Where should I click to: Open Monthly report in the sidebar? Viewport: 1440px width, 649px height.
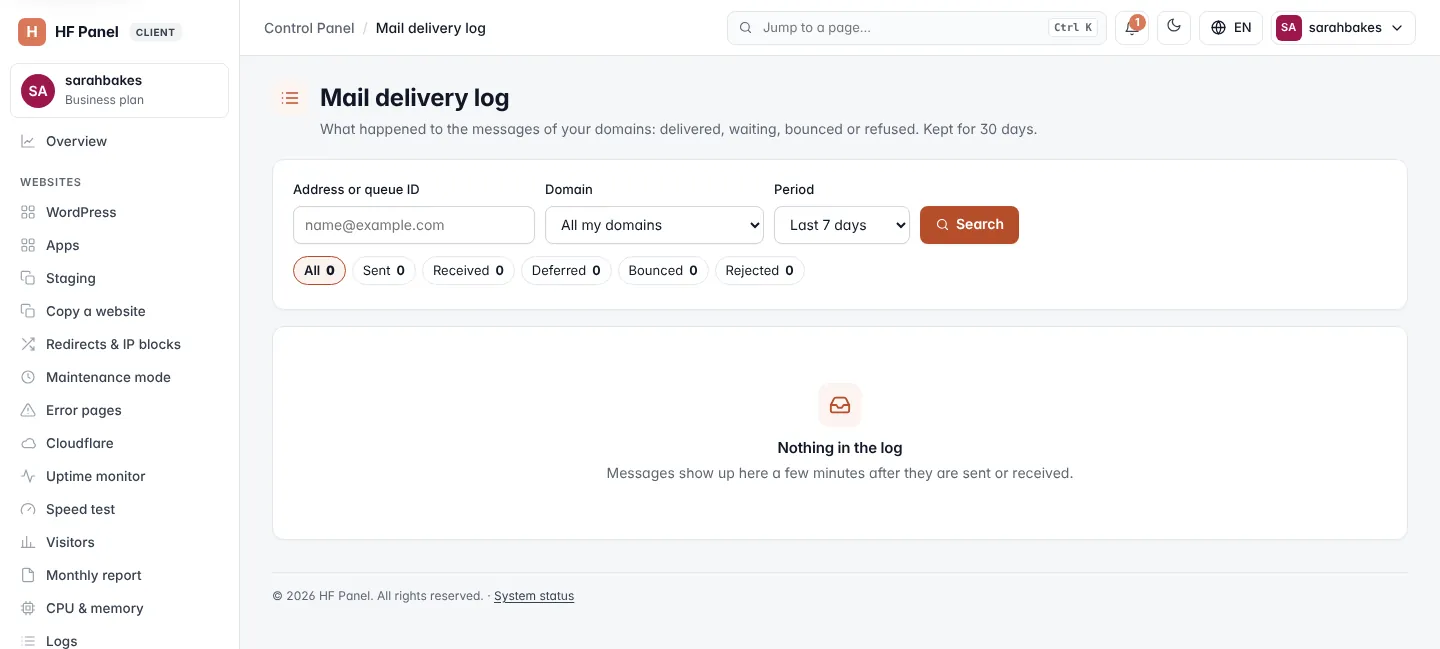click(120, 575)
